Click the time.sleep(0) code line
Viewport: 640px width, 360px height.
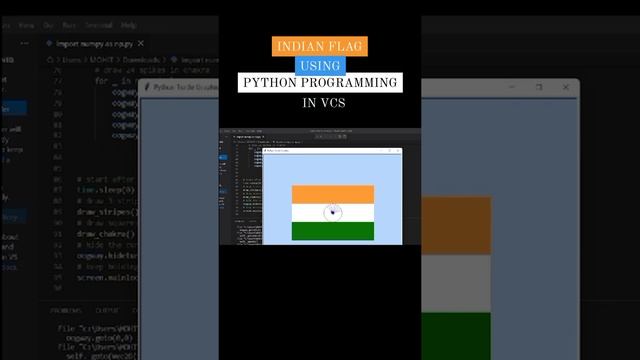tap(106, 190)
